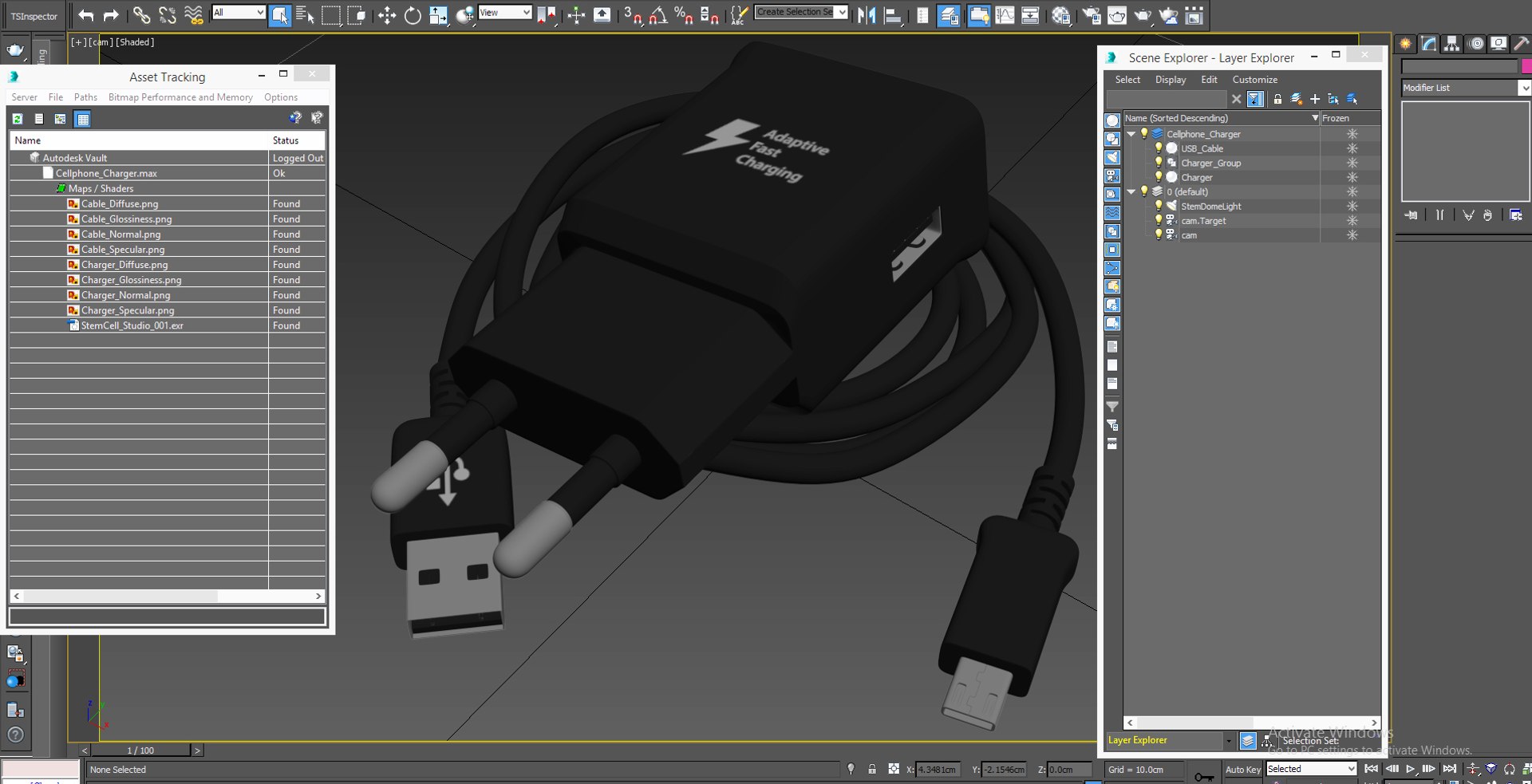Screen dimensions: 1532x784
Task: Open Display menu in Scene Explorer
Action: tap(1171, 80)
